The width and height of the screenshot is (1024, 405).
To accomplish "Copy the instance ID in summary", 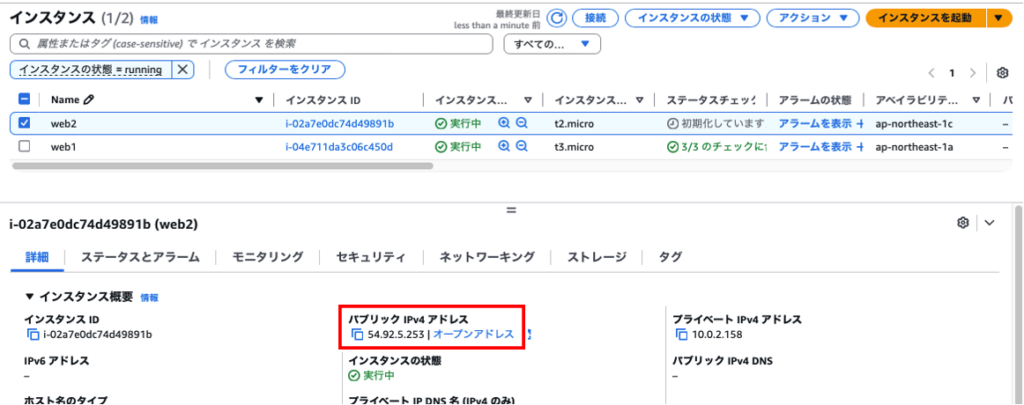I will [33, 334].
